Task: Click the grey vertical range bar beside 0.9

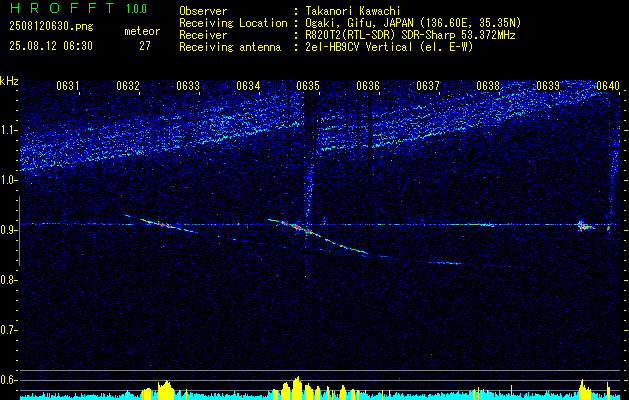Action: 19,231
